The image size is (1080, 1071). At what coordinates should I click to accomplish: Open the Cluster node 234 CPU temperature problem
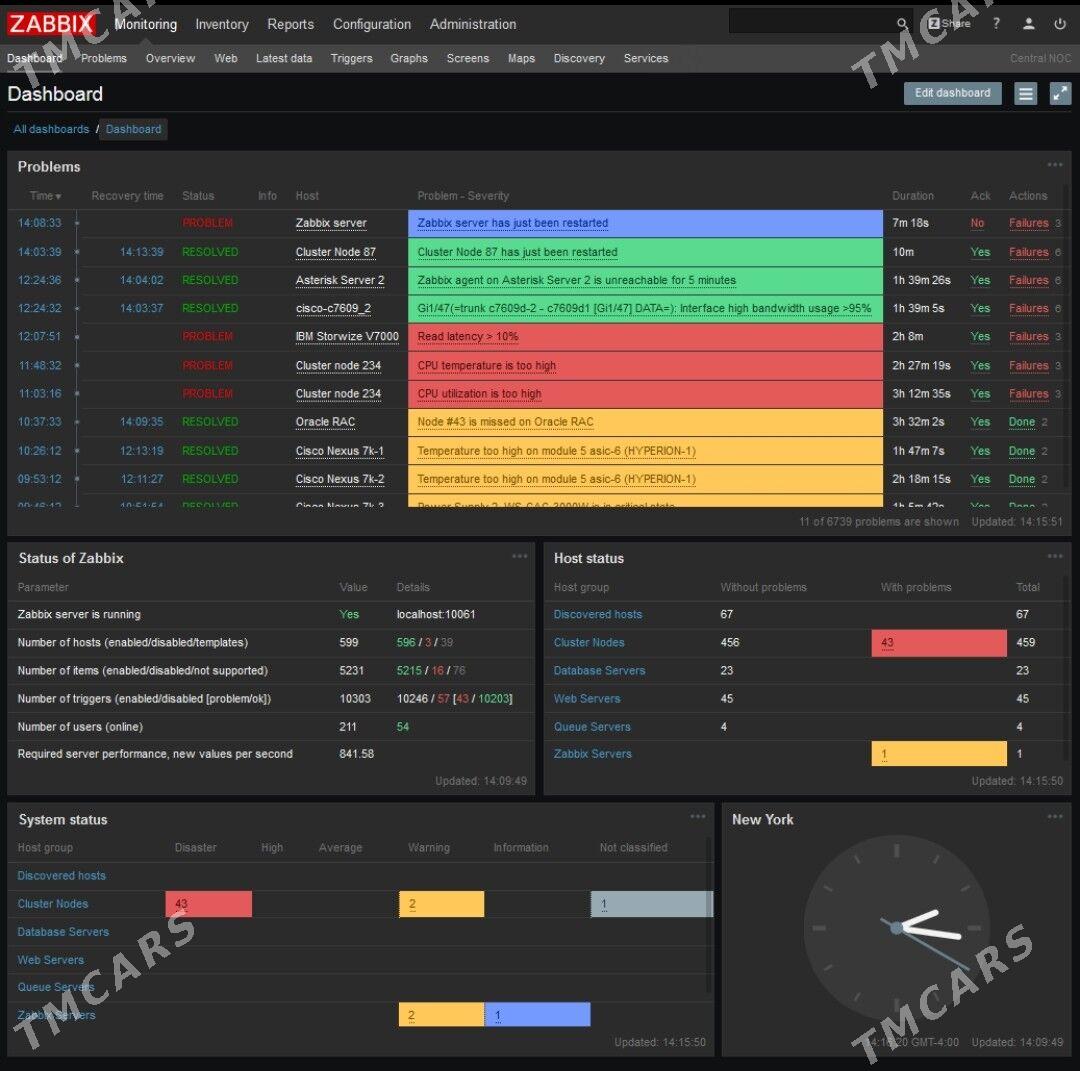click(486, 366)
